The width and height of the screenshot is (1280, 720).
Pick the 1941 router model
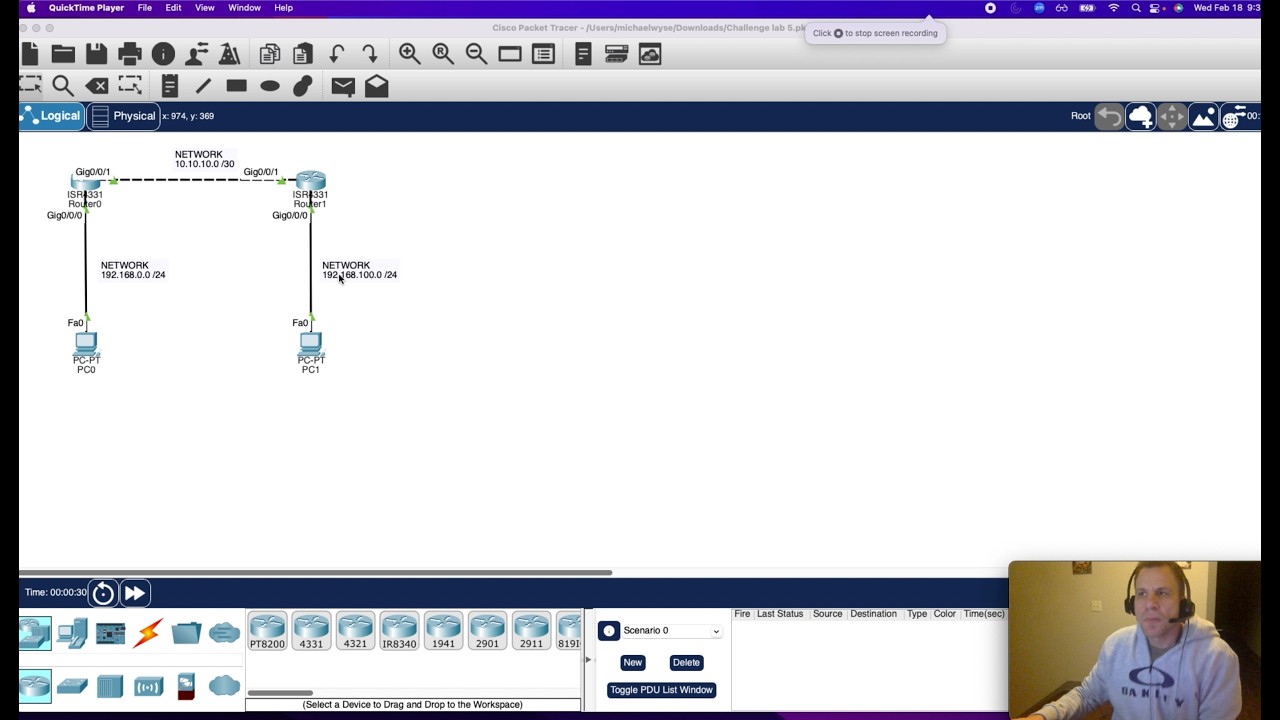443,632
